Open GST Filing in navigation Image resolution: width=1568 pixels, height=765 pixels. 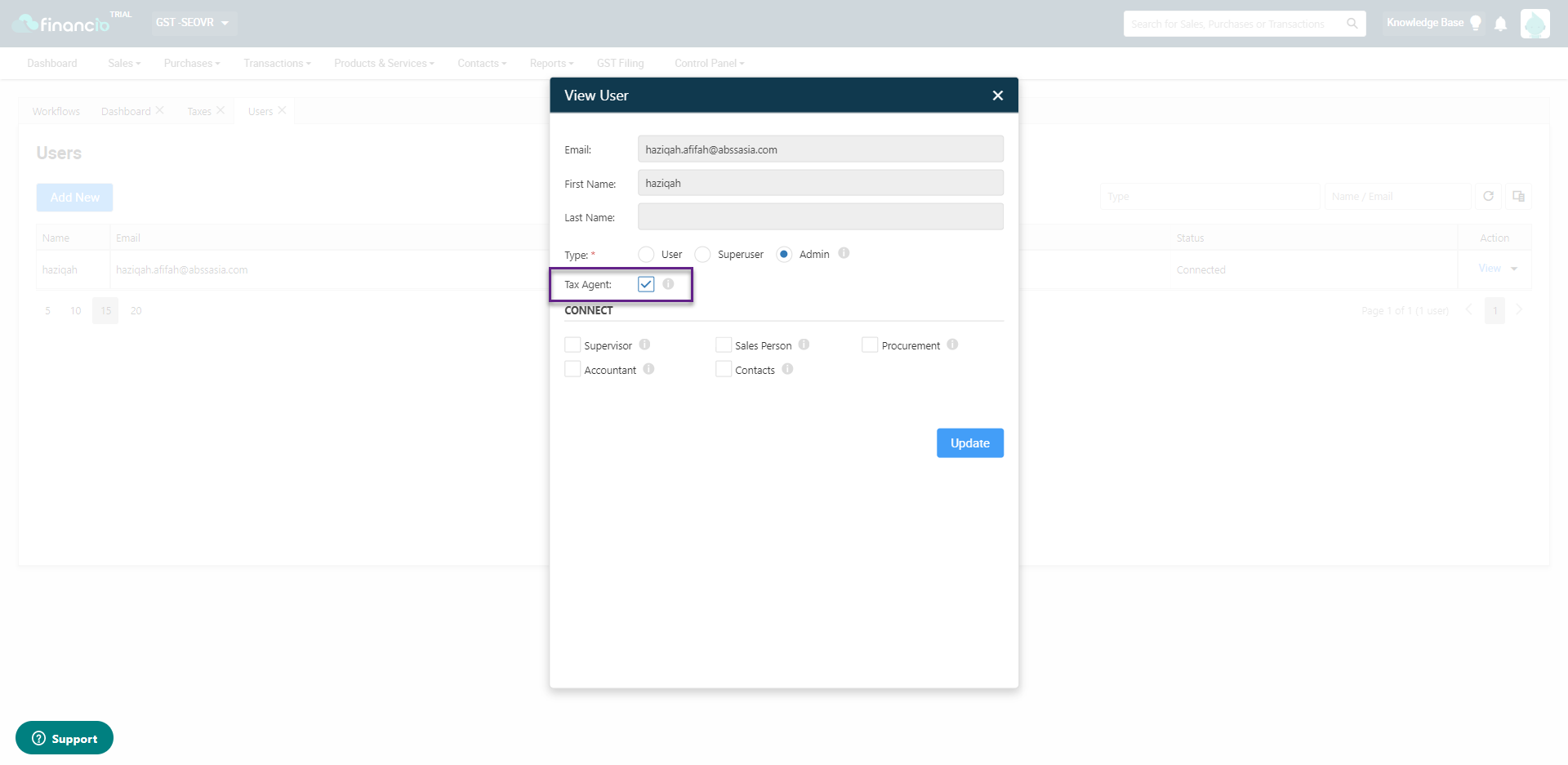[620, 63]
